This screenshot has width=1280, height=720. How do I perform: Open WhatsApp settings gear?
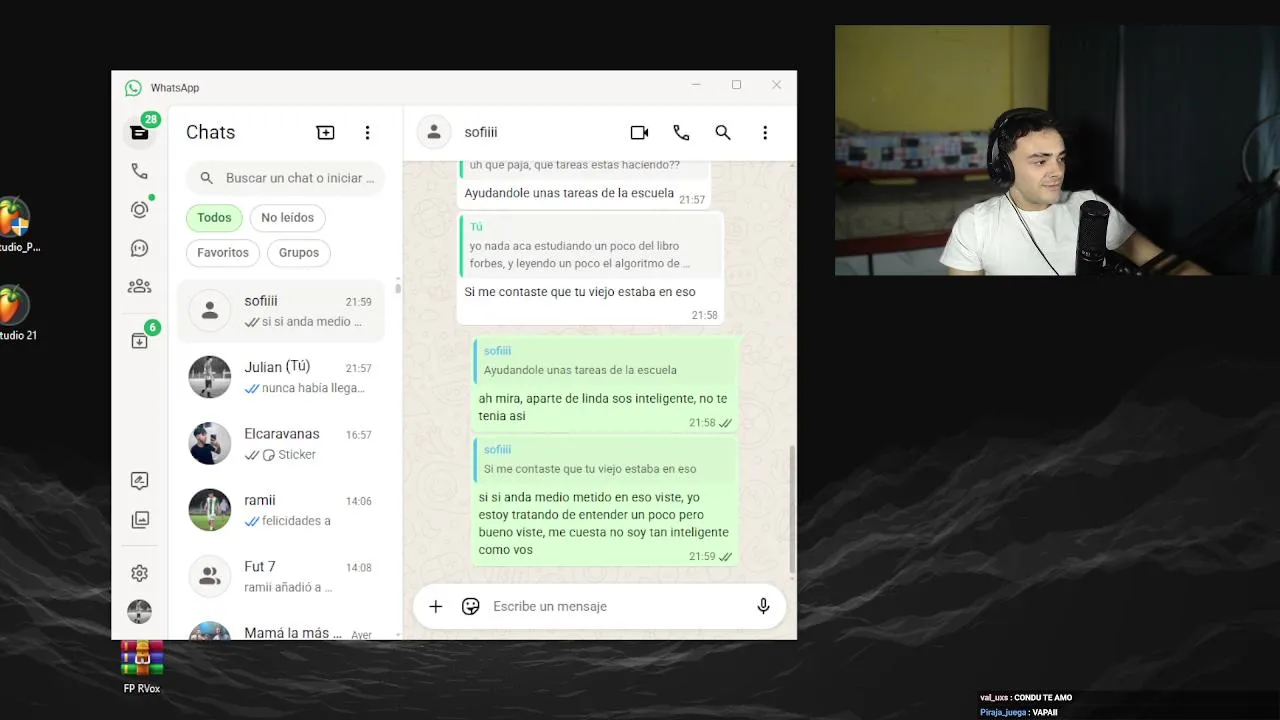tap(139, 573)
